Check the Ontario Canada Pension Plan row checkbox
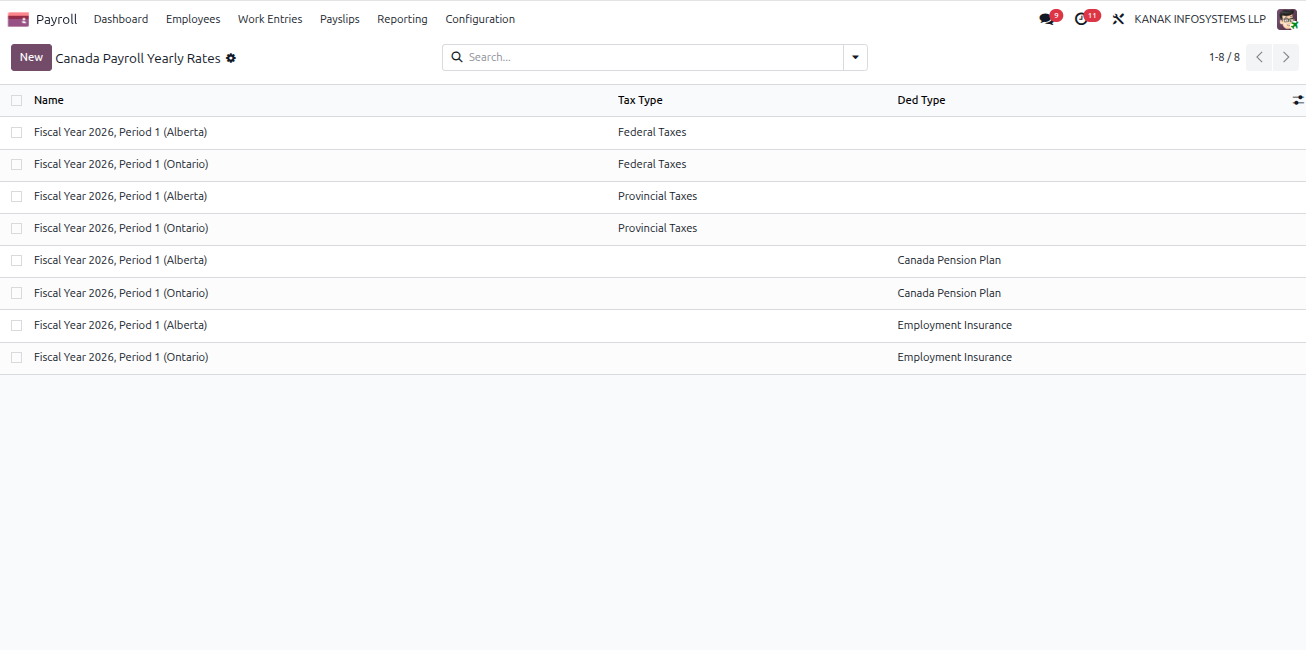This screenshot has width=1306, height=650. pos(16,293)
